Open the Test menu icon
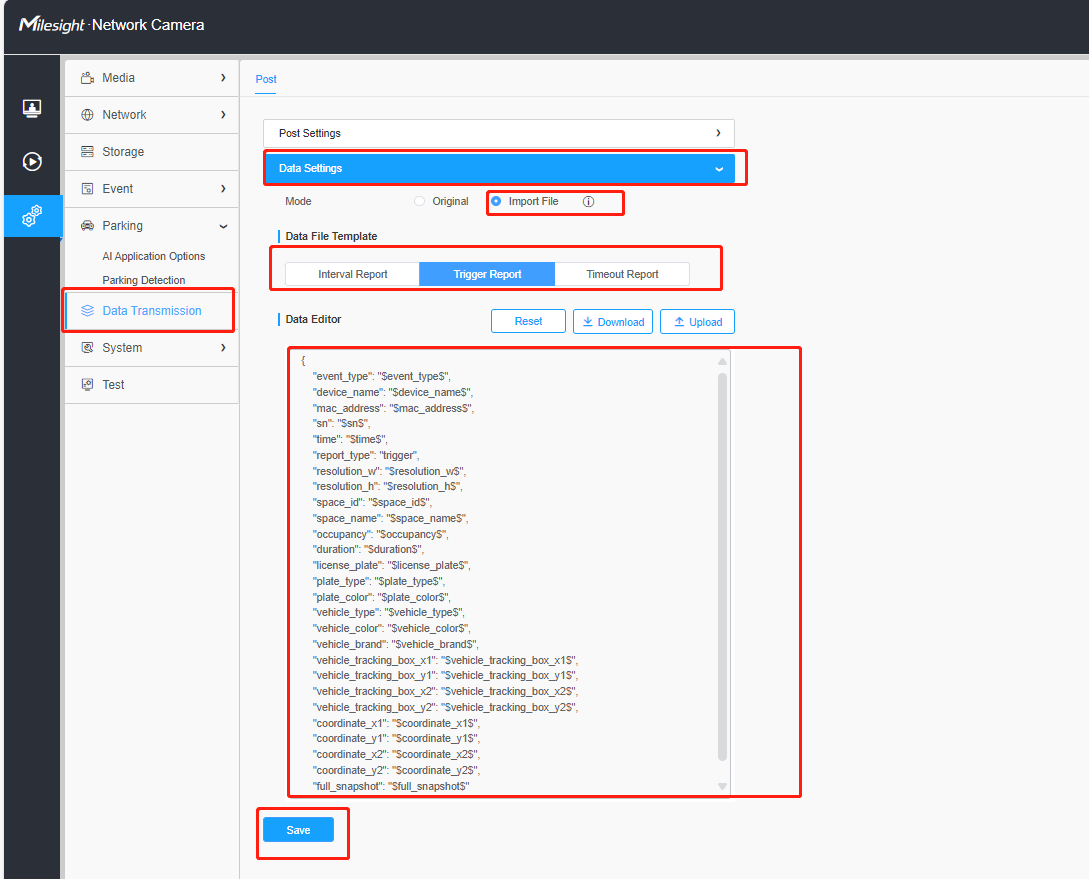The width and height of the screenshot is (1089, 879). point(87,385)
